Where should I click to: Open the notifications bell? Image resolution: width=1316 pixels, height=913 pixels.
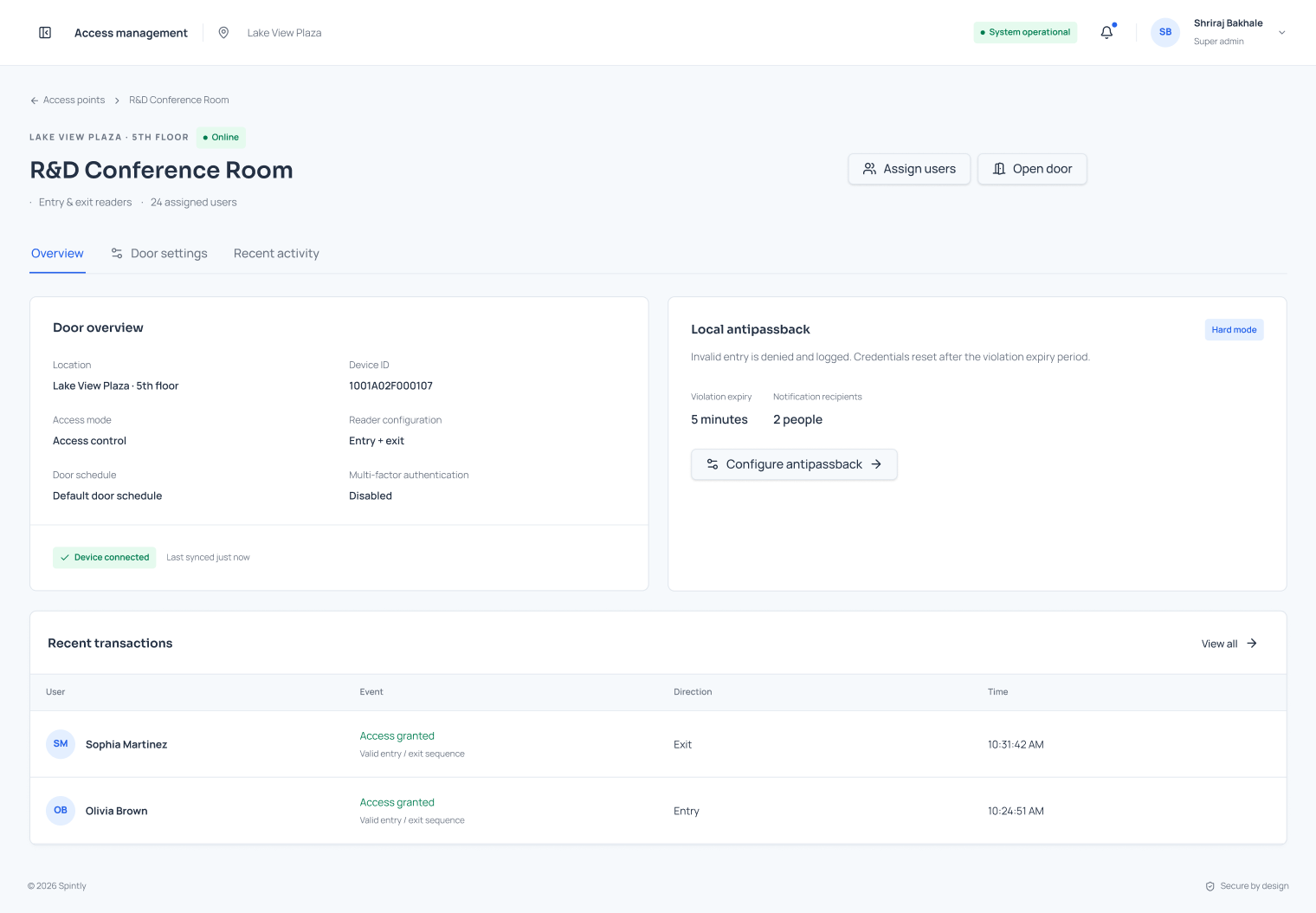tap(1106, 32)
